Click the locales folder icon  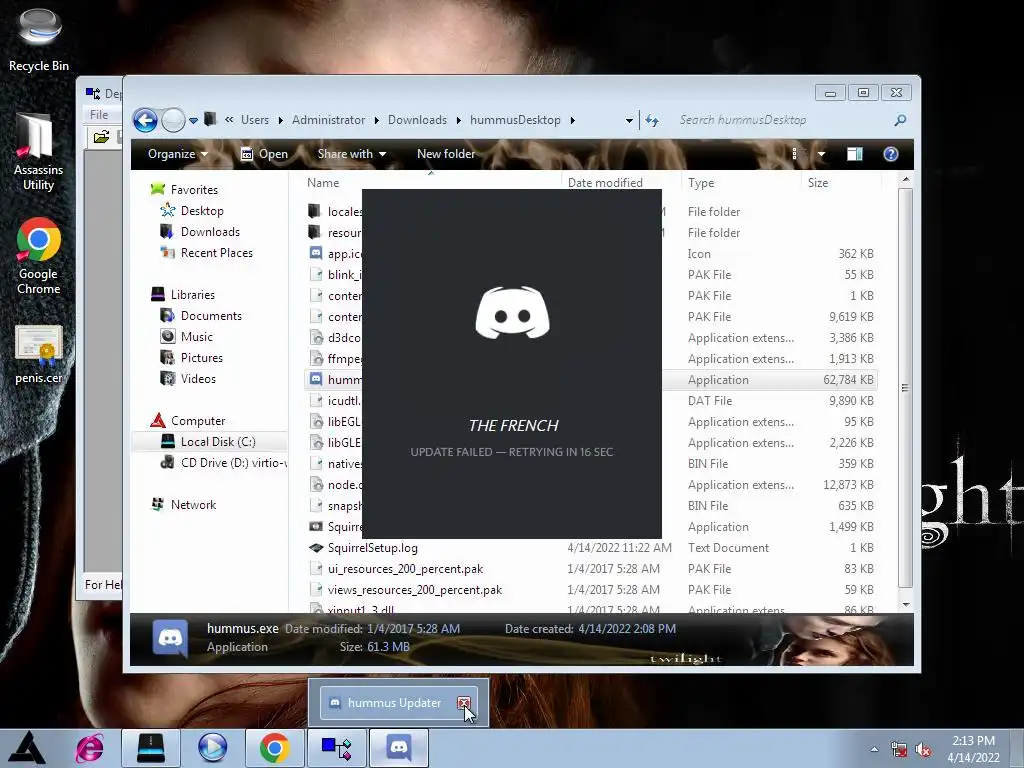pyautogui.click(x=315, y=211)
